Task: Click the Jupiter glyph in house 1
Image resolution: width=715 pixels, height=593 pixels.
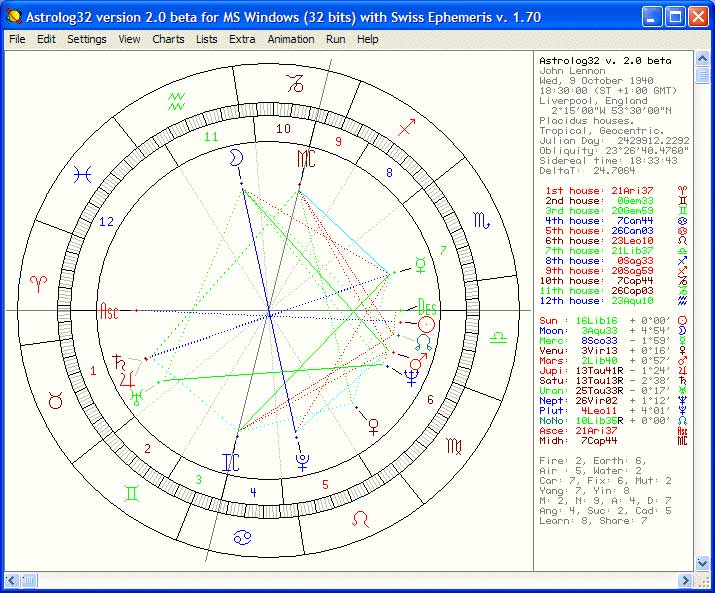Action: pyautogui.click(x=127, y=380)
